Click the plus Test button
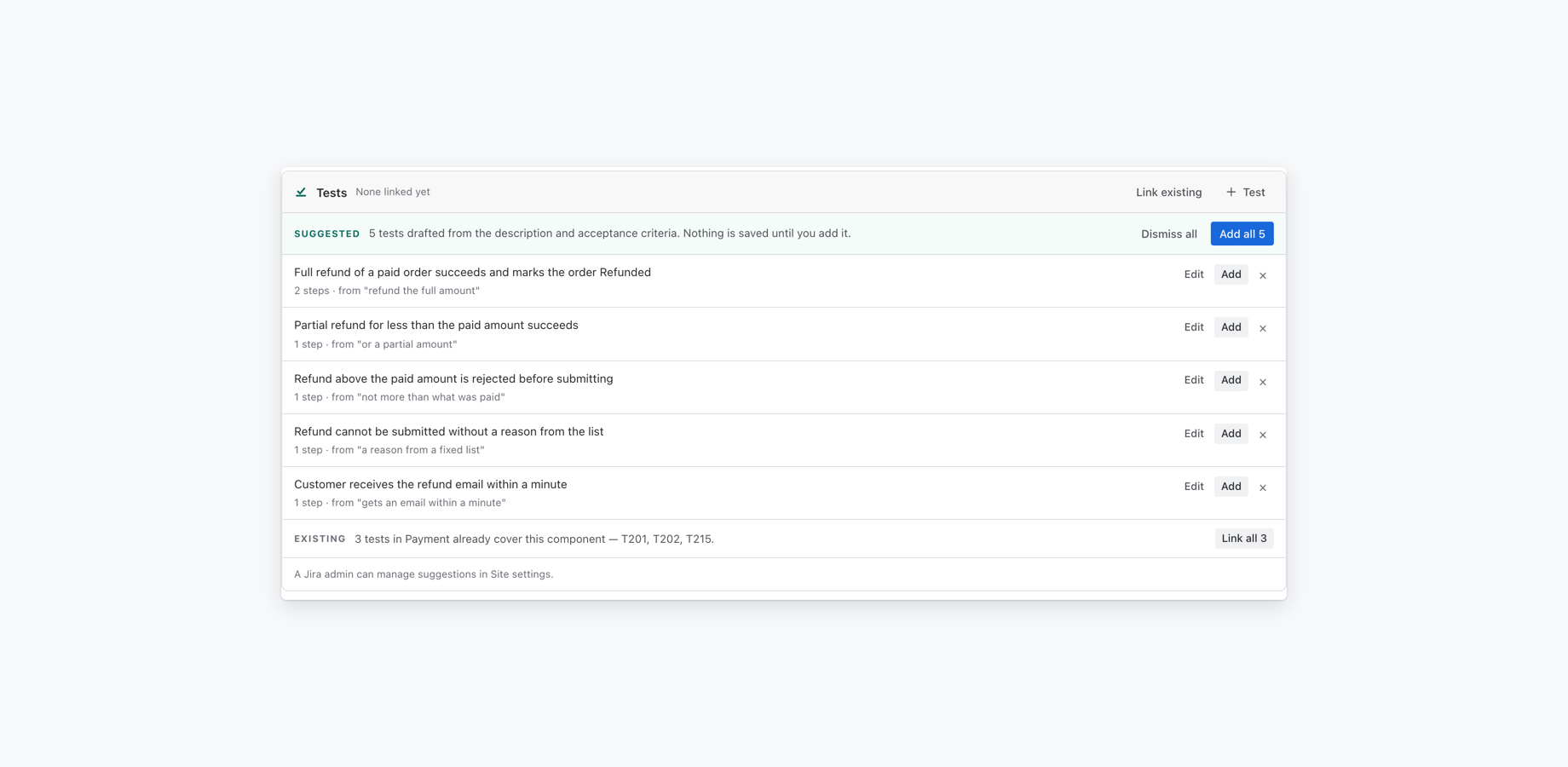 [x=1245, y=193]
